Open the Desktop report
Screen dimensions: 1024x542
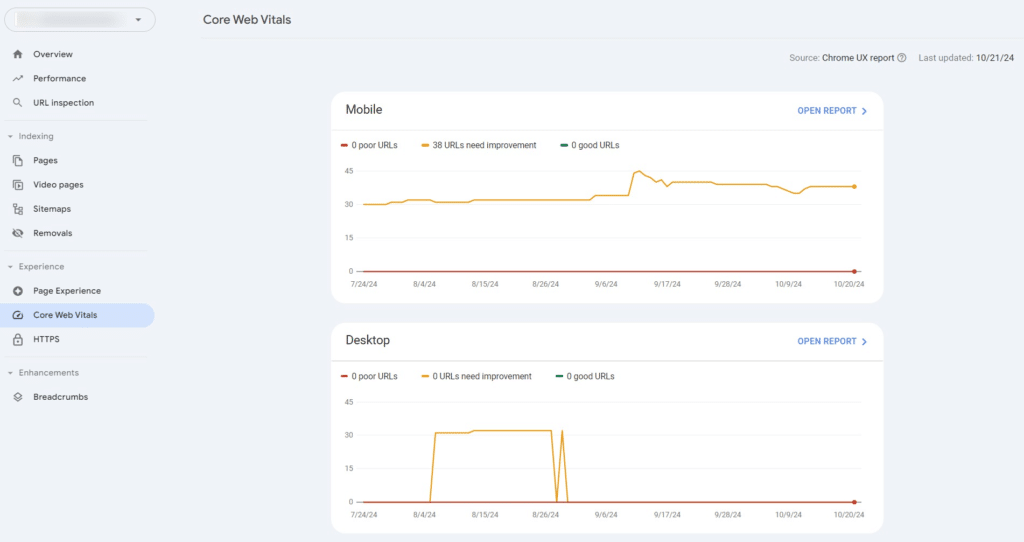pos(832,342)
